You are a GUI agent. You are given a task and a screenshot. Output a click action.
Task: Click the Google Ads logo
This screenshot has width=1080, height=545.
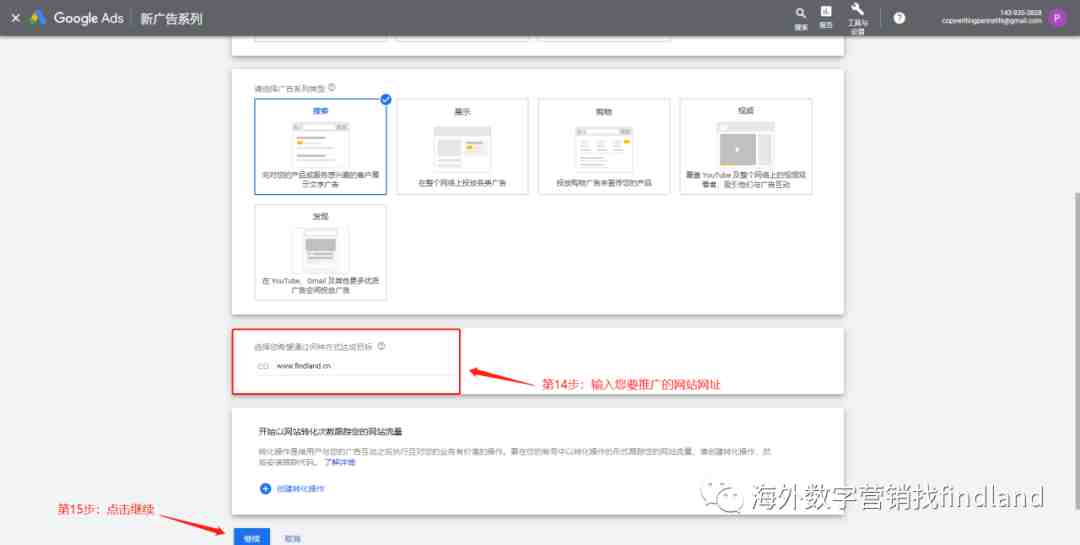click(77, 18)
